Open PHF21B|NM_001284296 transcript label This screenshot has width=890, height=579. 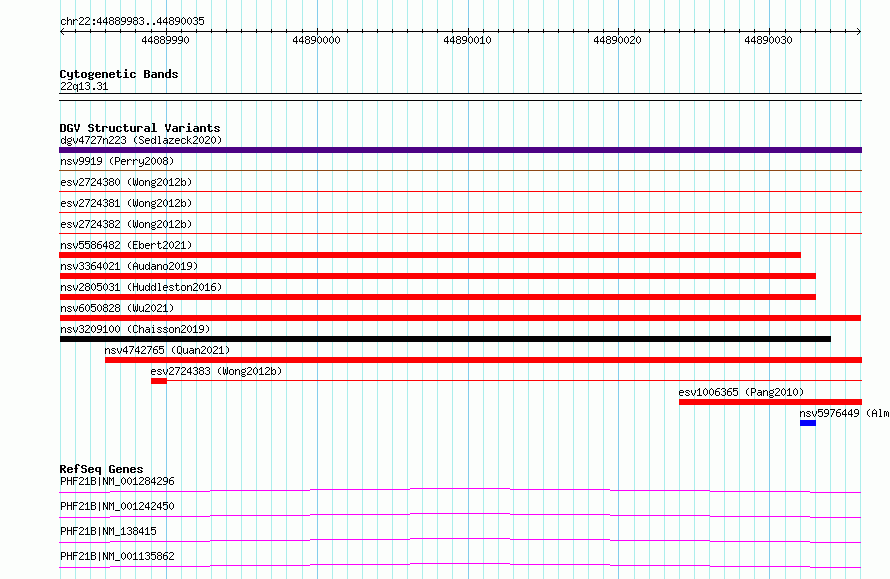point(117,481)
